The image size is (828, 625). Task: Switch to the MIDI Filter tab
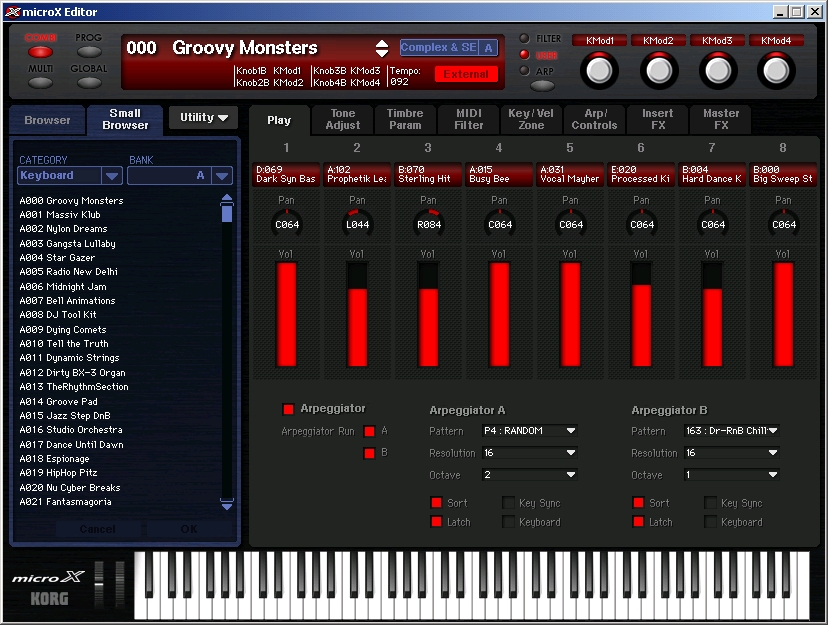468,119
